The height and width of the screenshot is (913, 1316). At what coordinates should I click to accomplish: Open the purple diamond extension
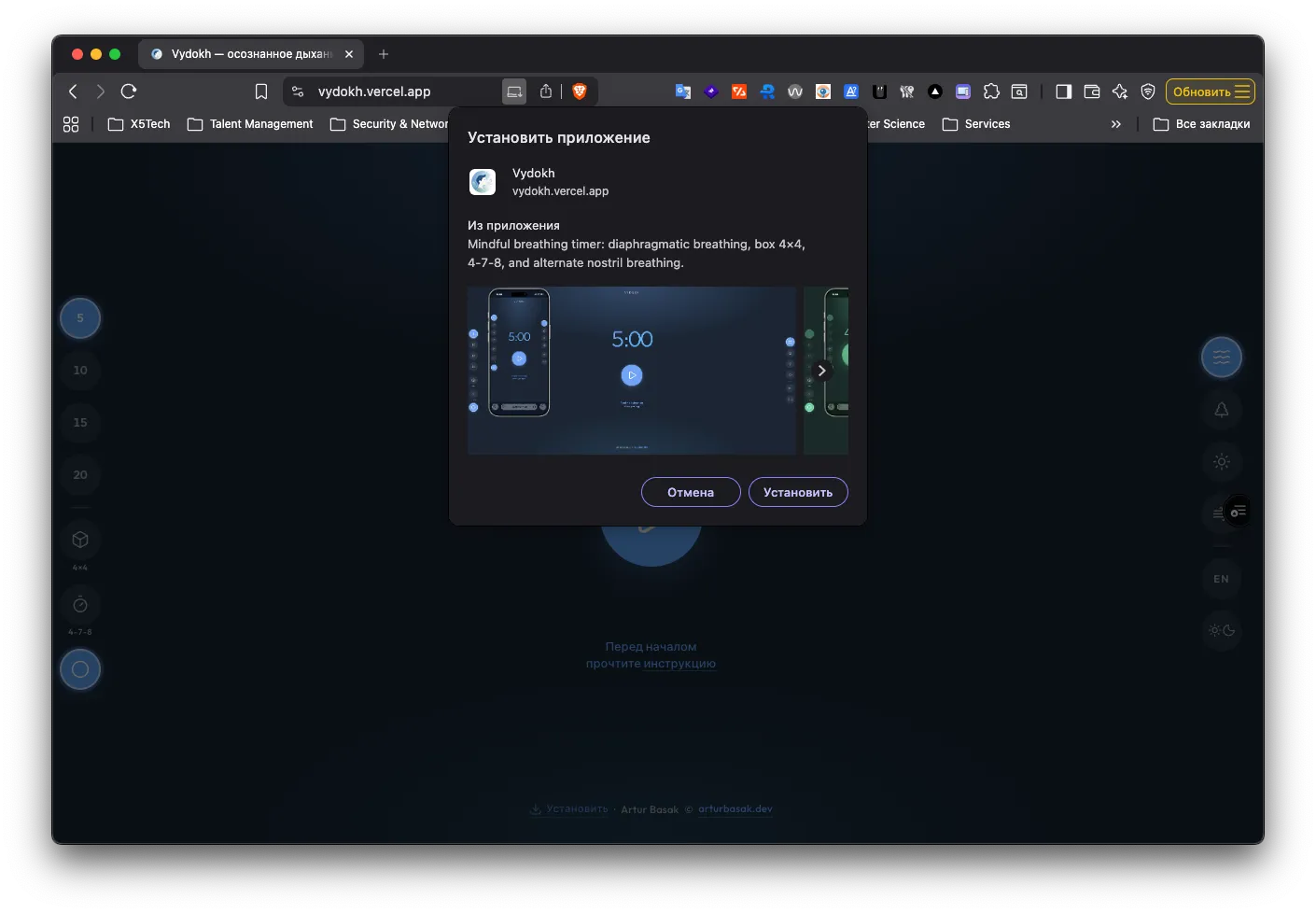[711, 91]
